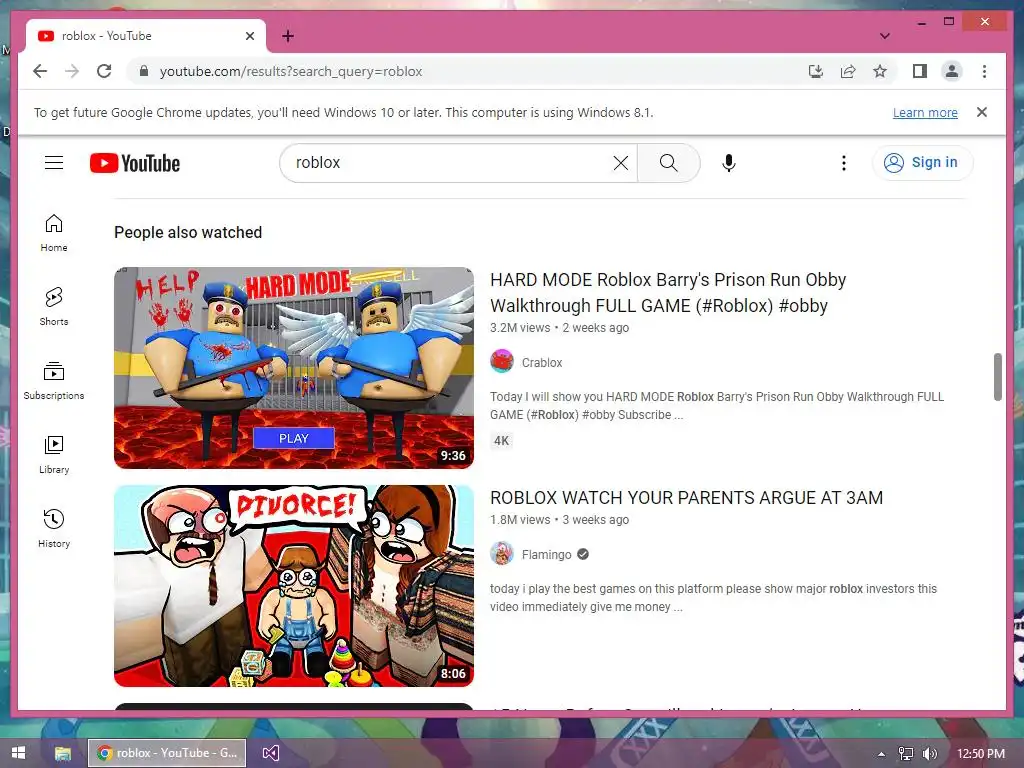Click the roblox search input field
Image resolution: width=1024 pixels, height=768 pixels.
tap(451, 163)
